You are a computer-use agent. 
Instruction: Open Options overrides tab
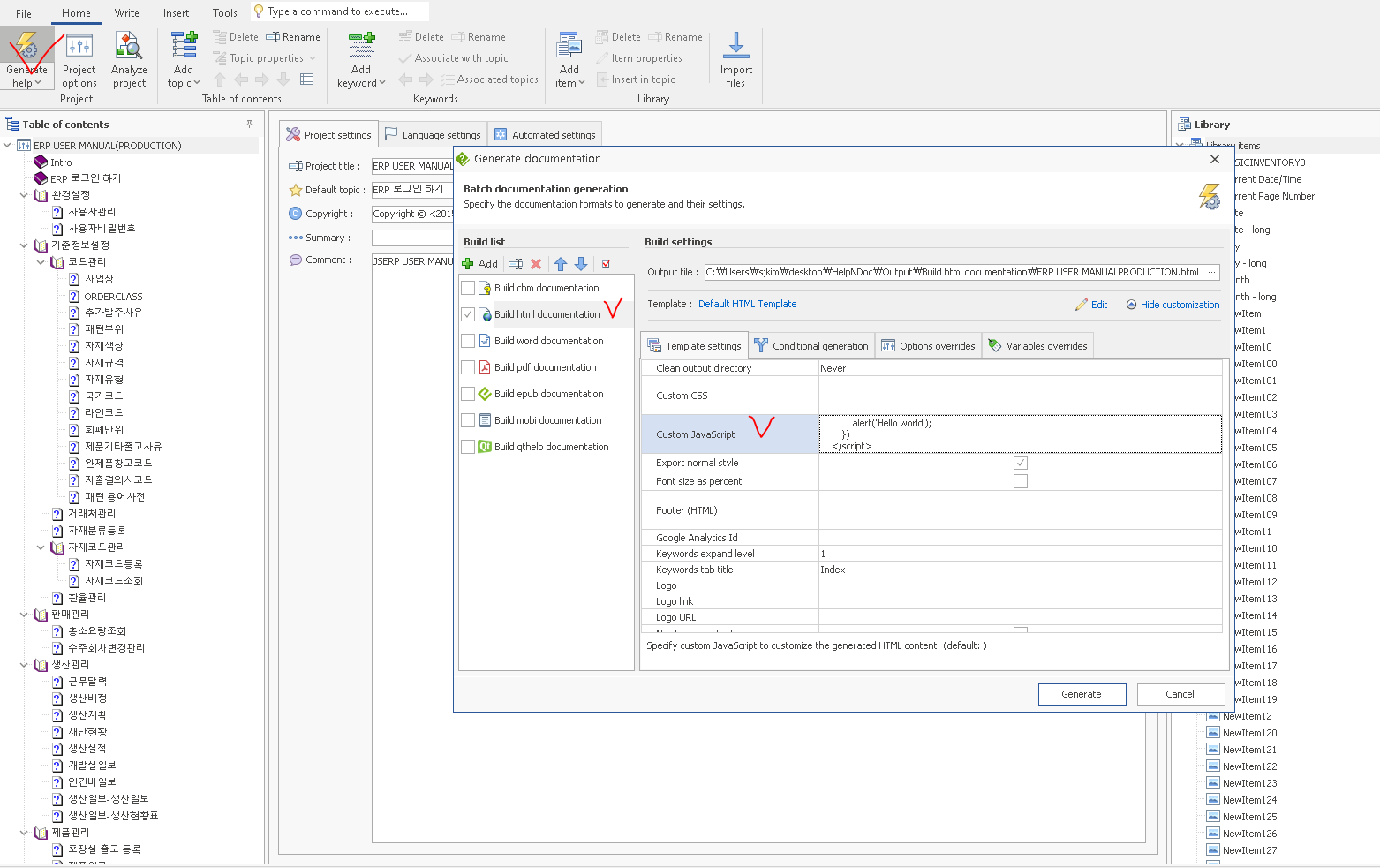[928, 345]
